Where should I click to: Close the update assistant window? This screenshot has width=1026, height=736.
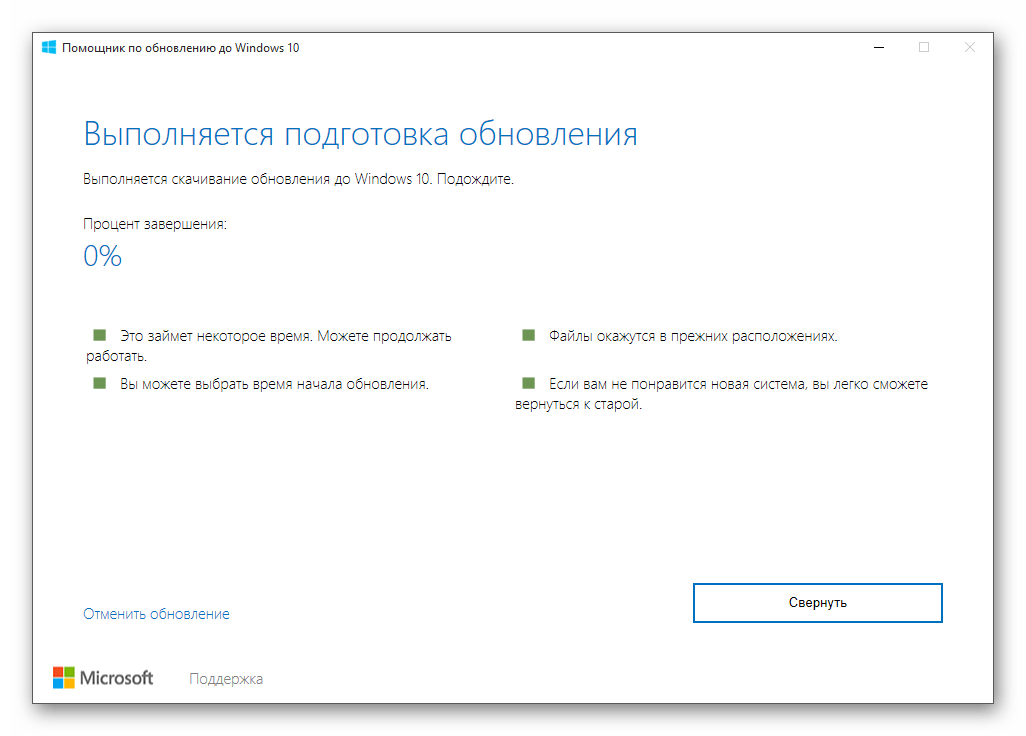point(970,48)
